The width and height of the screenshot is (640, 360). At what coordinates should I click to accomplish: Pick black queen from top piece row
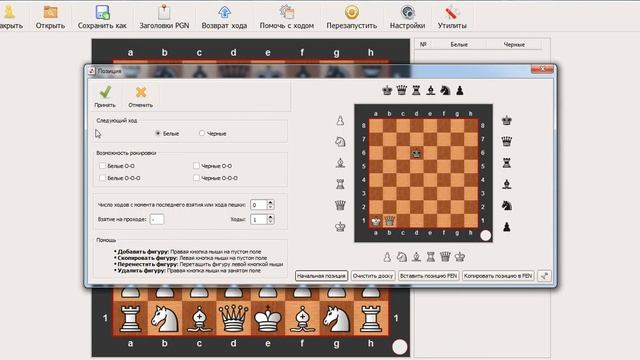point(402,90)
